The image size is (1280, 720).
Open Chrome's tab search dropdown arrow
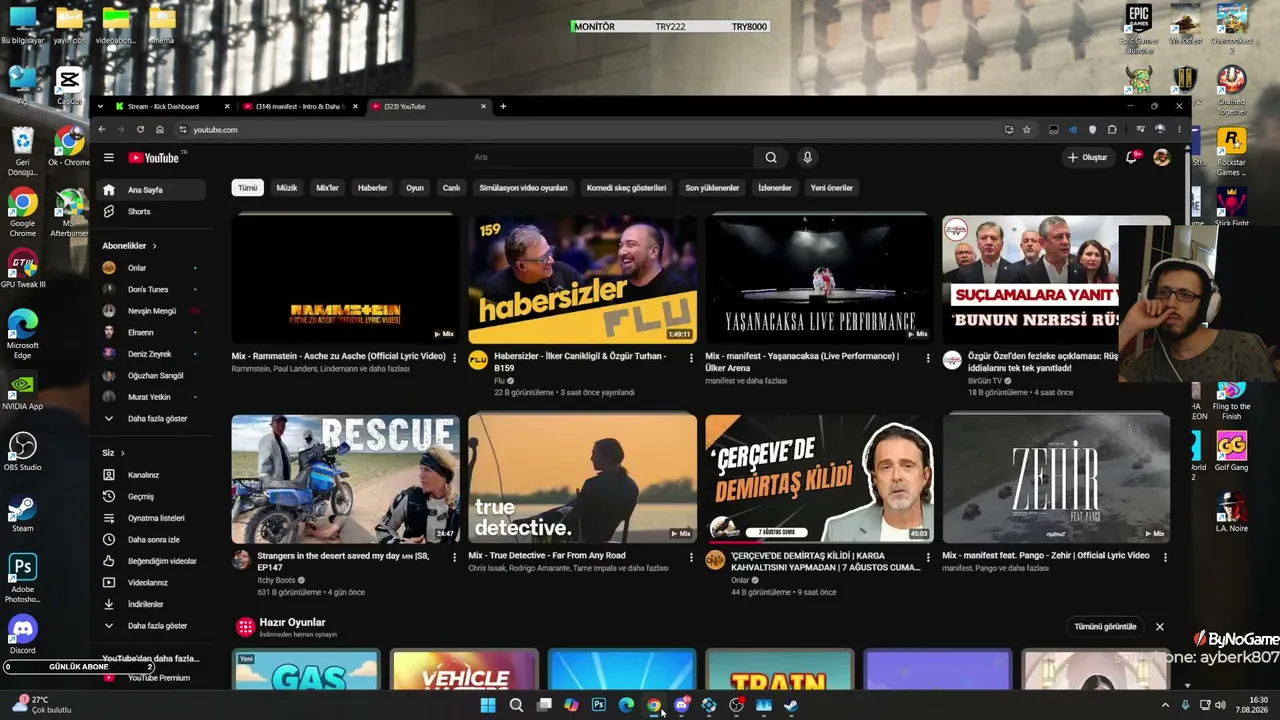point(101,106)
